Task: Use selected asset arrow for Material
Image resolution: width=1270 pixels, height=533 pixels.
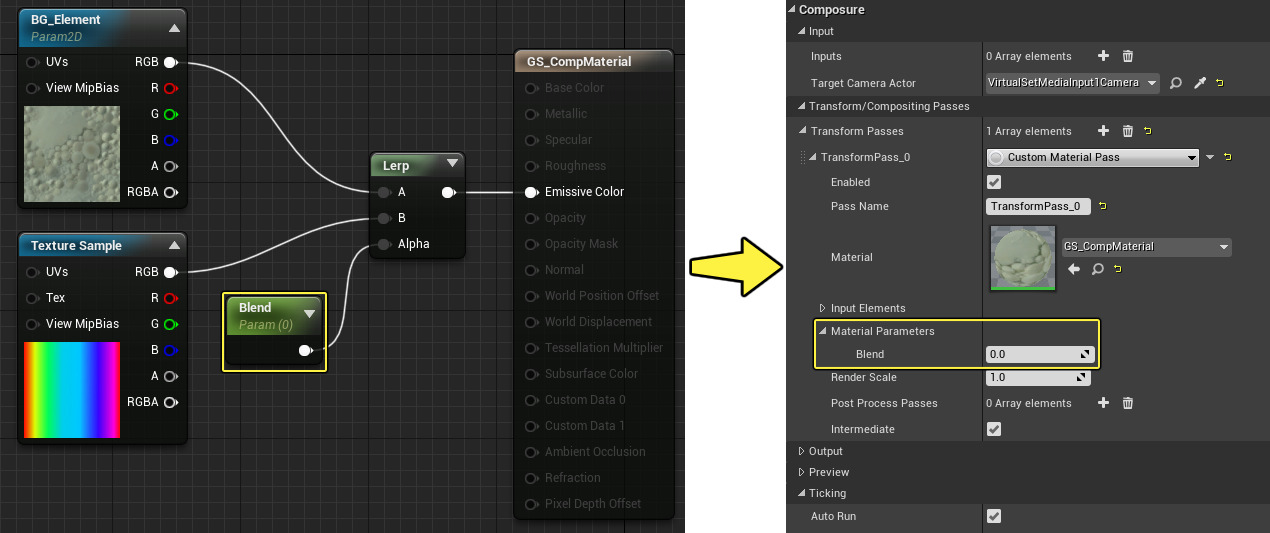Action: (x=1074, y=269)
